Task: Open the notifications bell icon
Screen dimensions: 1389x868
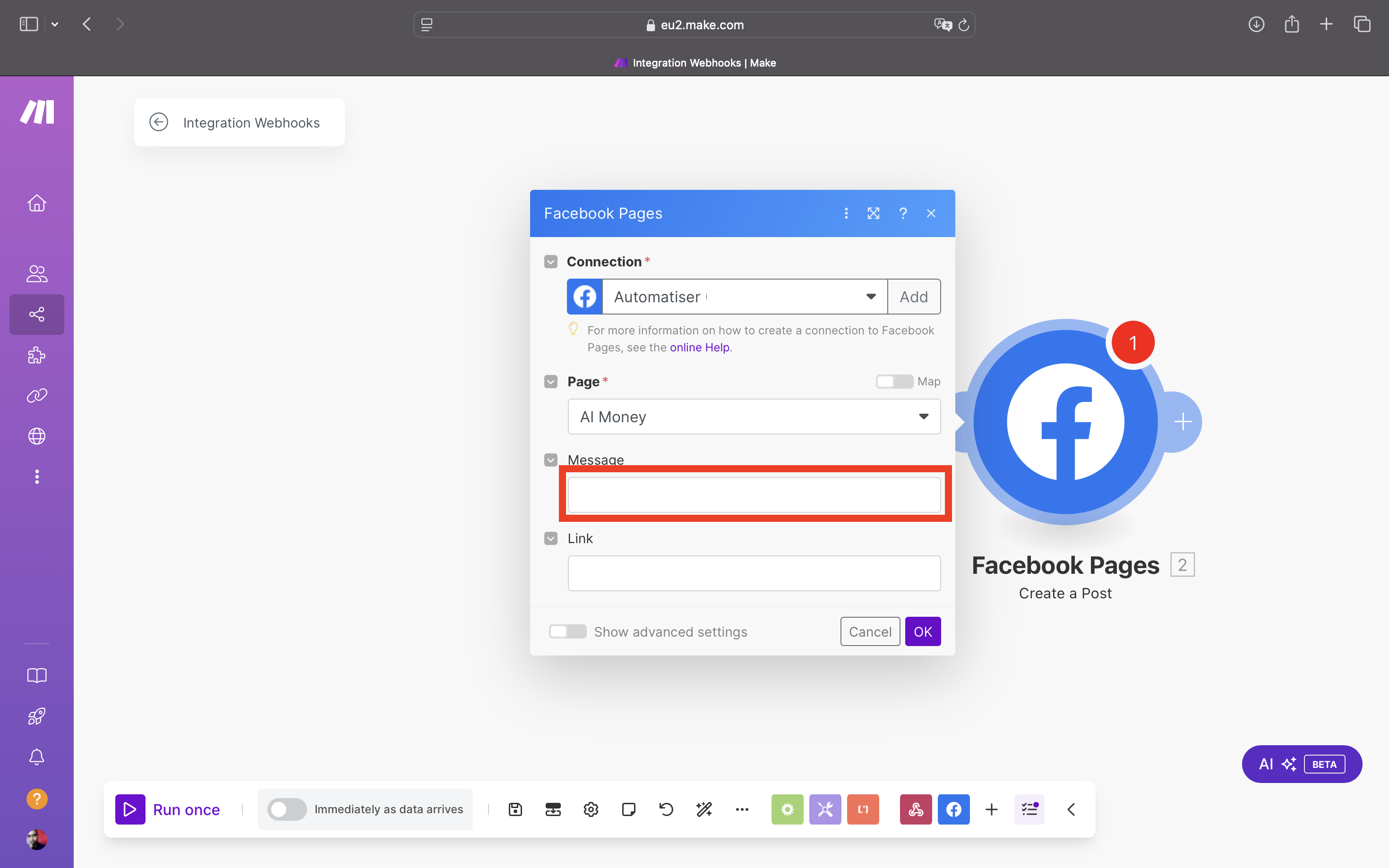Action: 37,757
